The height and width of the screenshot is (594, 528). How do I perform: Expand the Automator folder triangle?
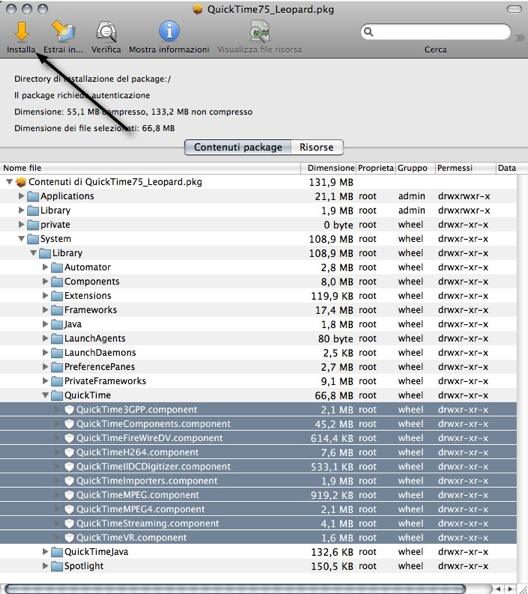pos(45,267)
